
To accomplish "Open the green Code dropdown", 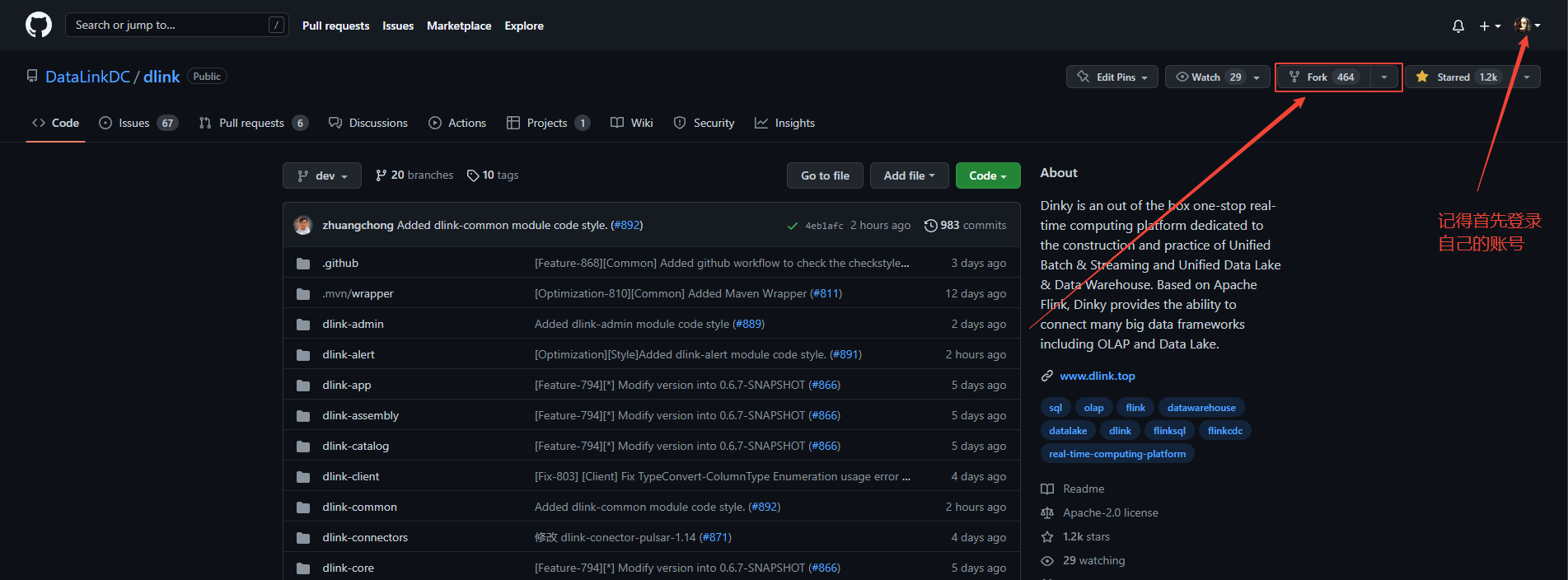I will [988, 175].
